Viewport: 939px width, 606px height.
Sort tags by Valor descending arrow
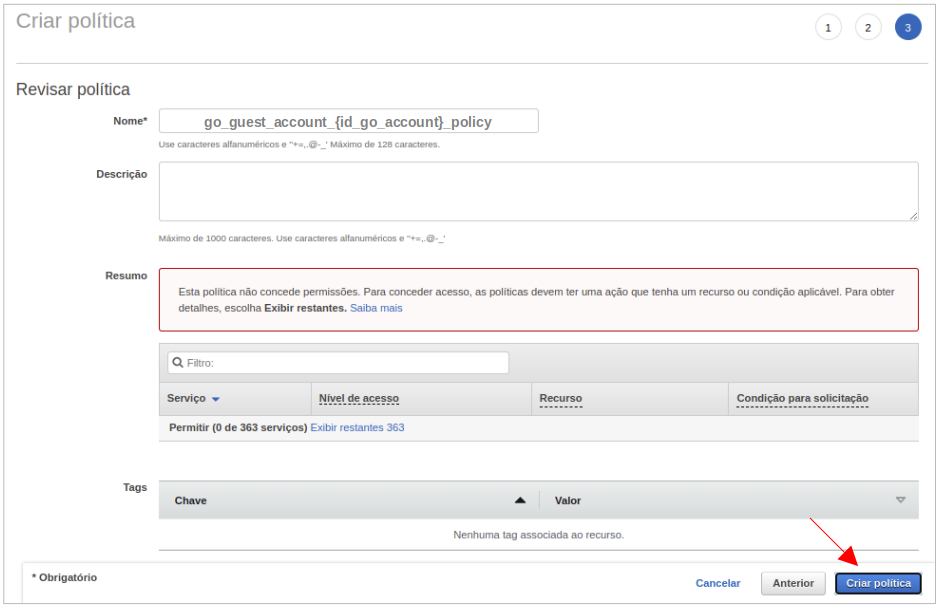click(900, 500)
